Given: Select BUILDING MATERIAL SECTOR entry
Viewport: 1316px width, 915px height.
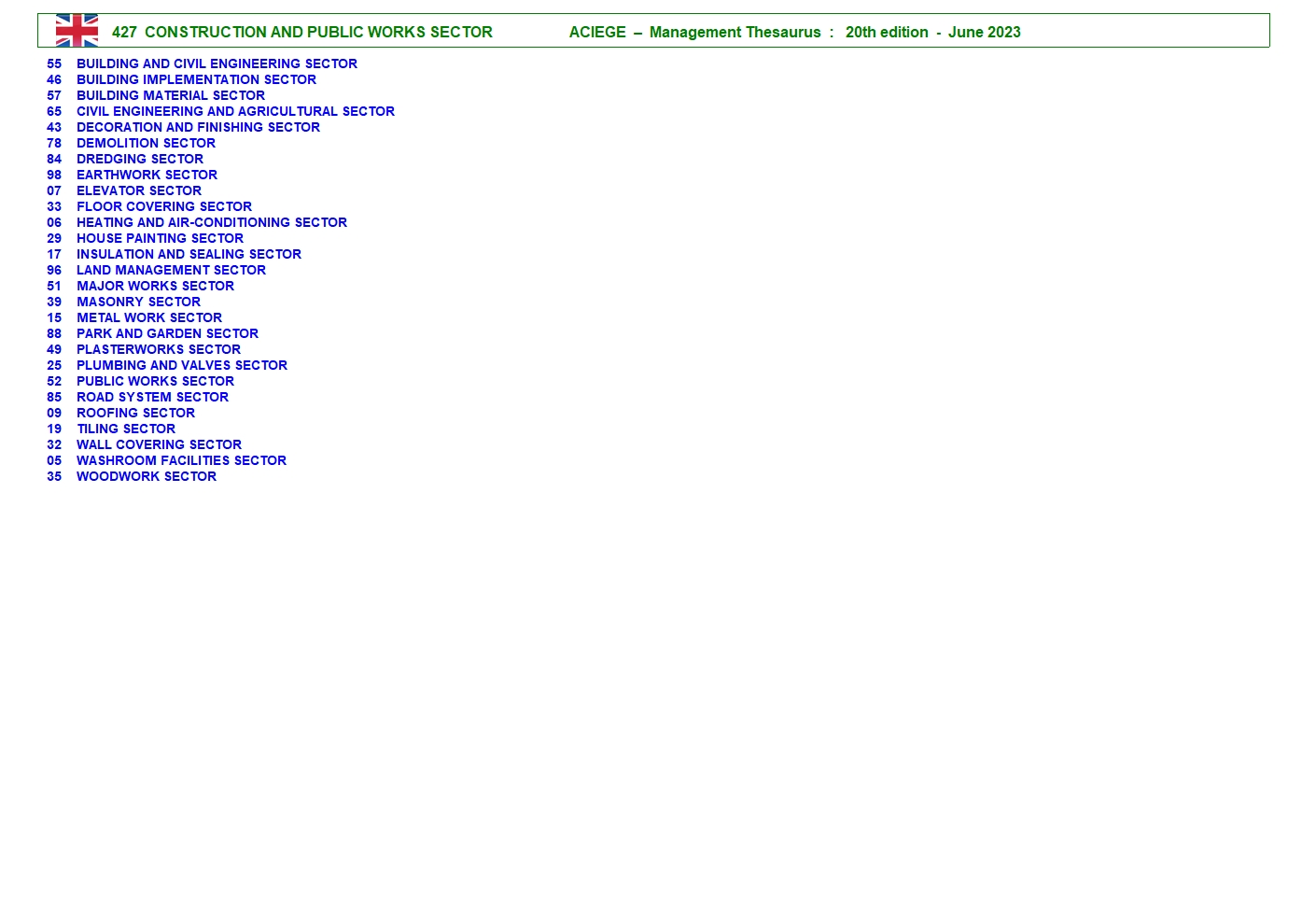Looking at the screenshot, I should [x=171, y=95].
